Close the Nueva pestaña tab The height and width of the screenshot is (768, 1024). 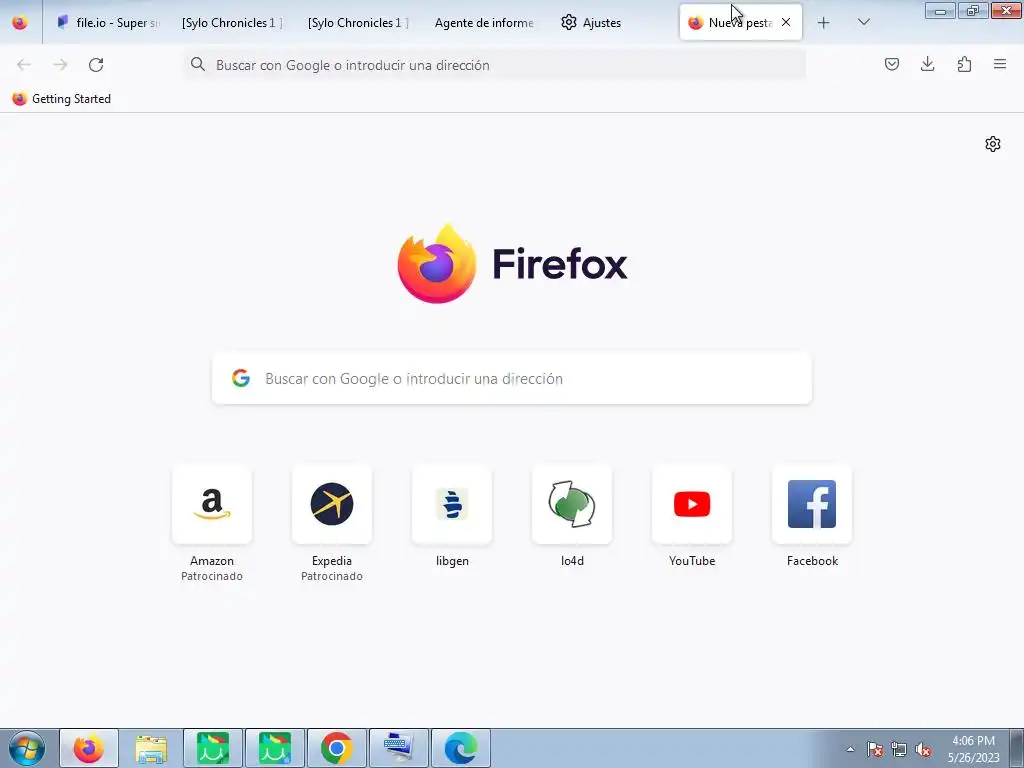pyautogui.click(x=786, y=22)
